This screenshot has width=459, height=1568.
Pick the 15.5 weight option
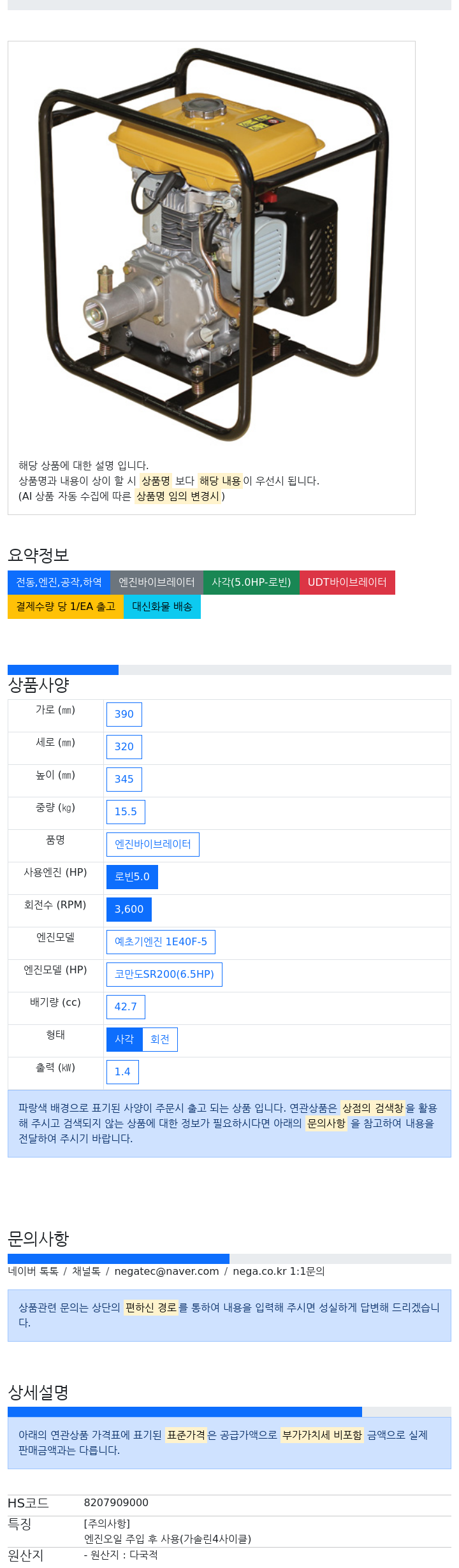click(126, 812)
